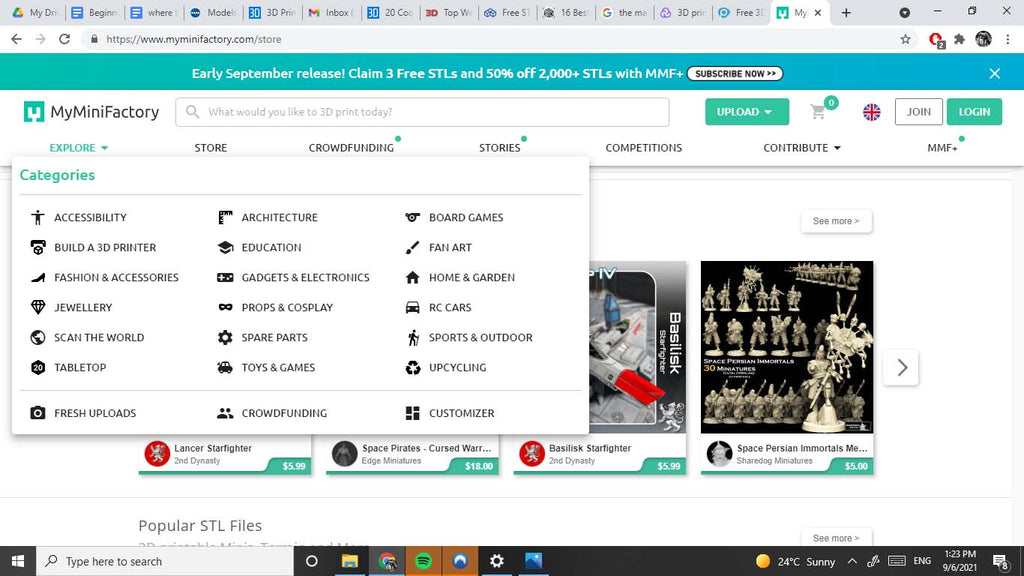This screenshot has width=1024, height=576.
Task: Switch to the Inbox Gmail browser tab
Action: point(331,12)
